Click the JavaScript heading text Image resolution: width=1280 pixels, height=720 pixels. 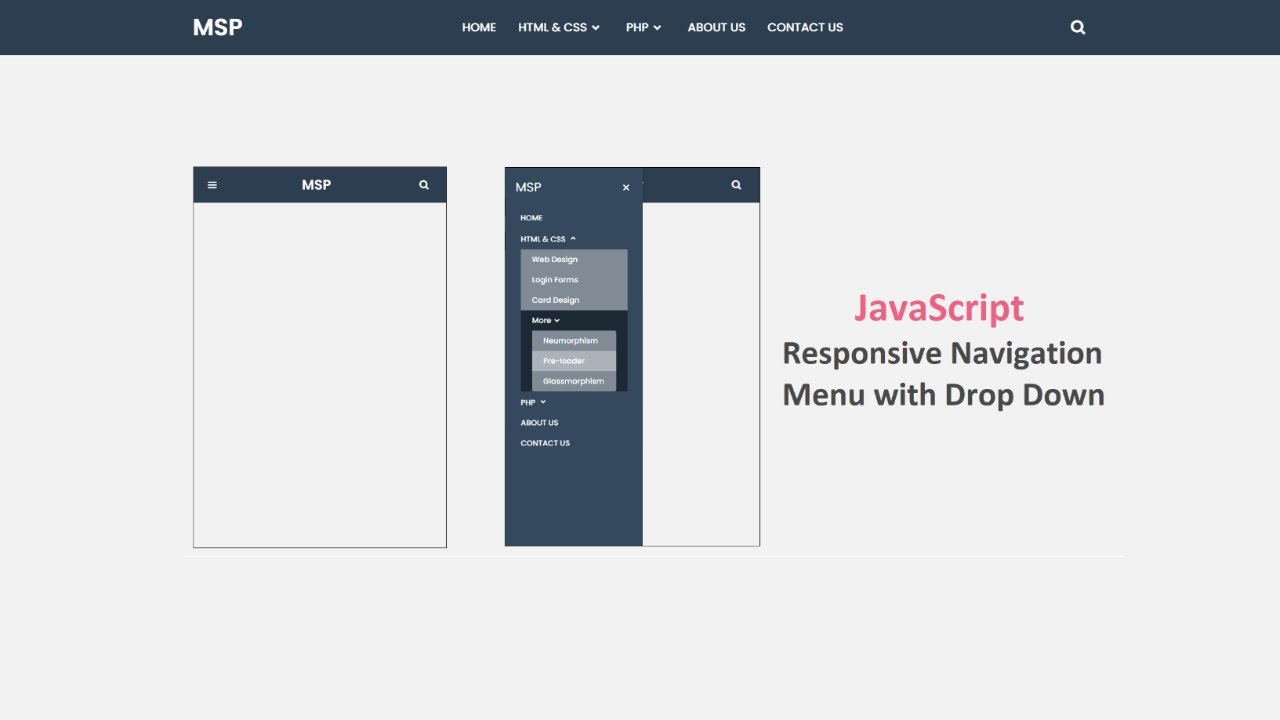click(x=939, y=309)
